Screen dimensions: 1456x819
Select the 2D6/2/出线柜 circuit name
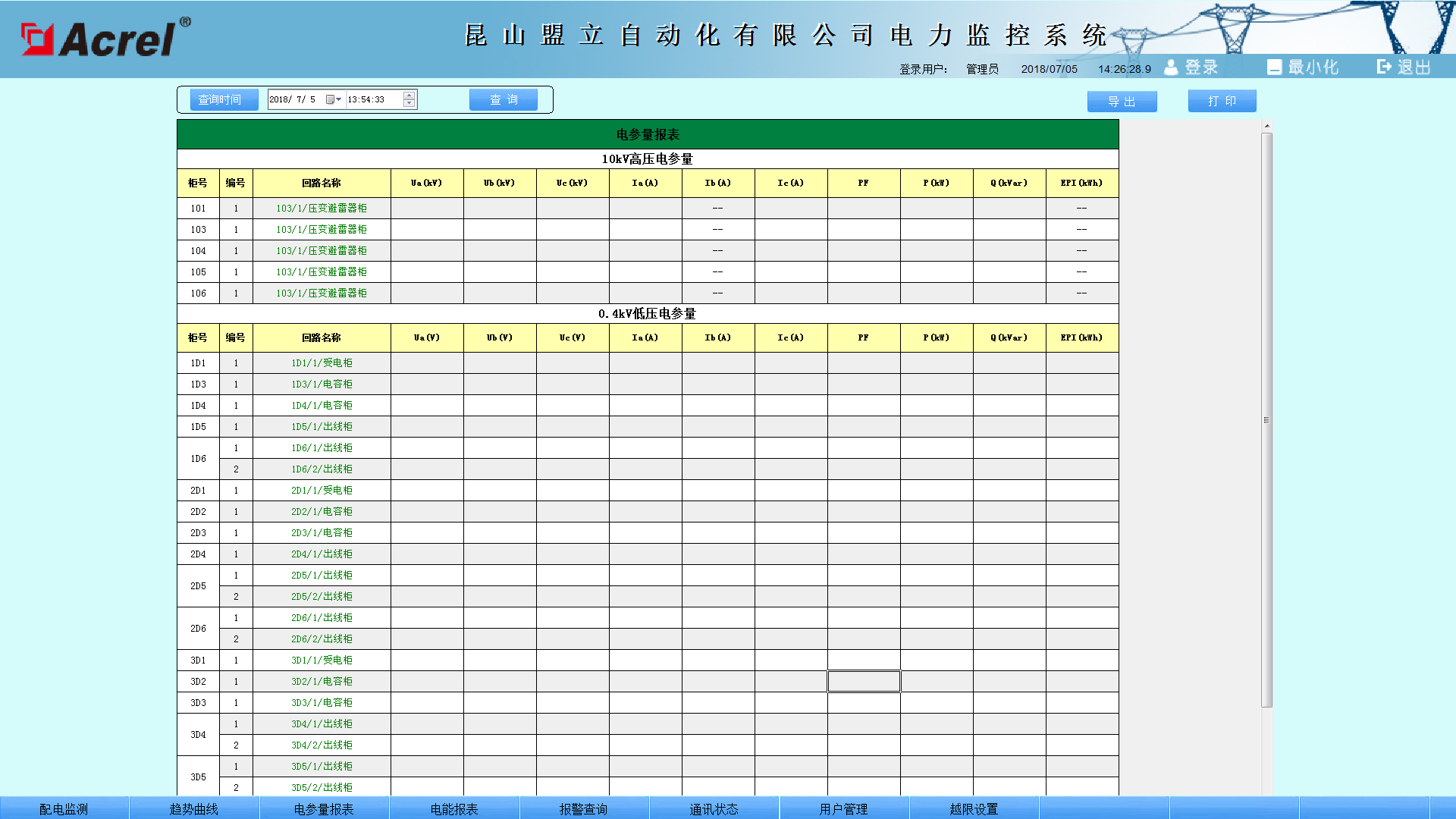(x=322, y=639)
